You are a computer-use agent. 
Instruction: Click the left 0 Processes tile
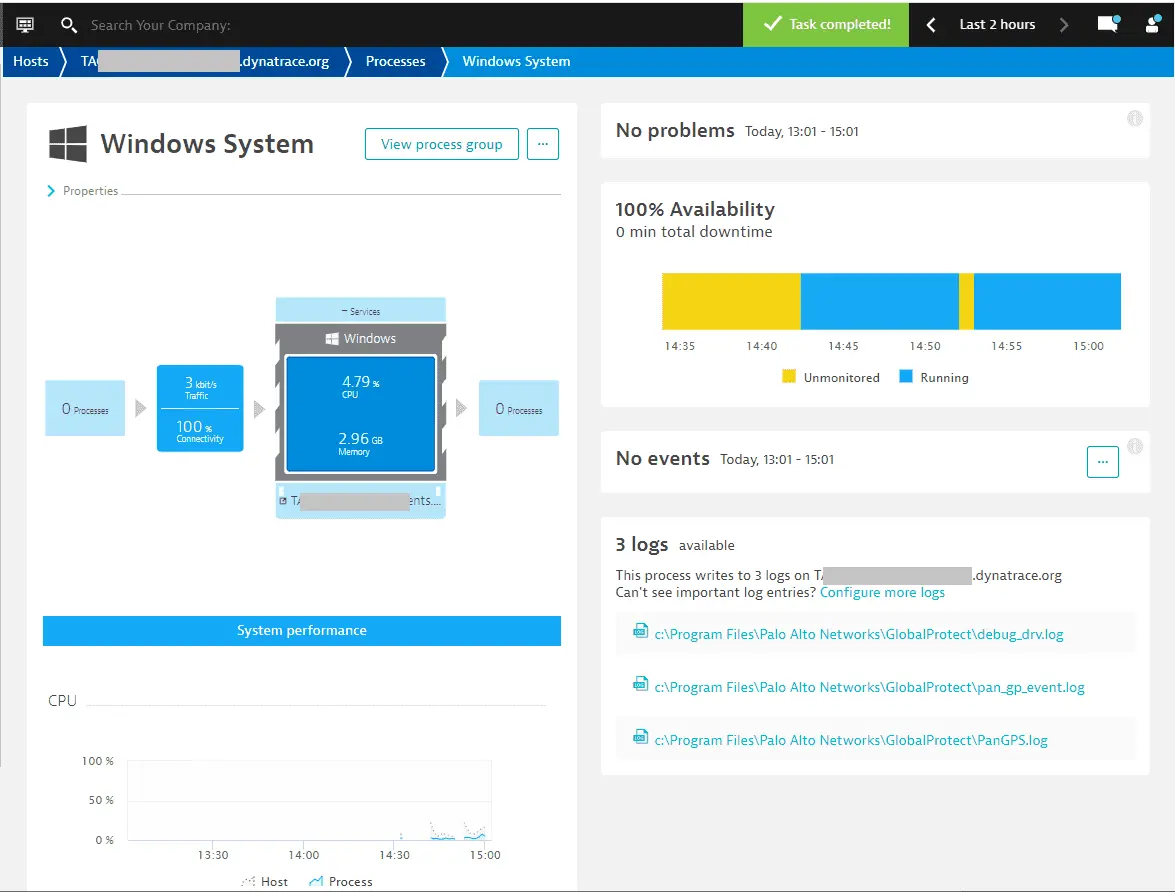click(85, 409)
